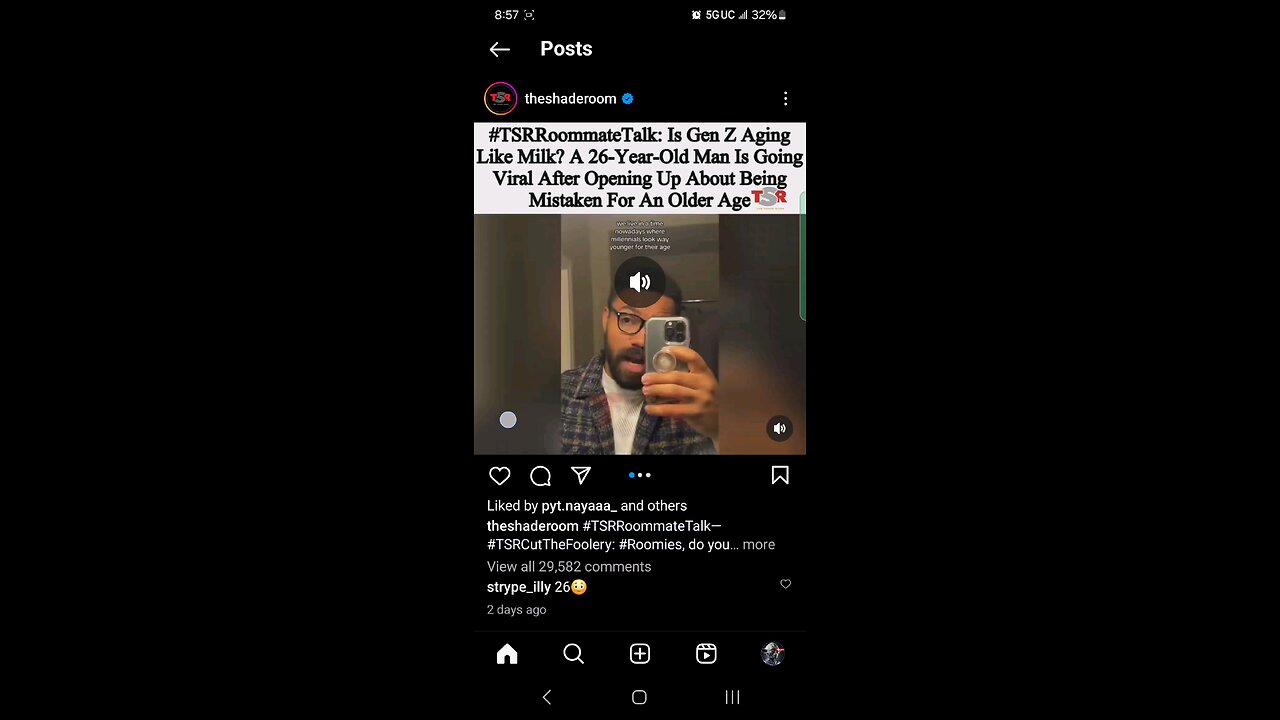Screen dimensions: 1280x720
Task: Open the Reels tab
Action: [x=706, y=654]
